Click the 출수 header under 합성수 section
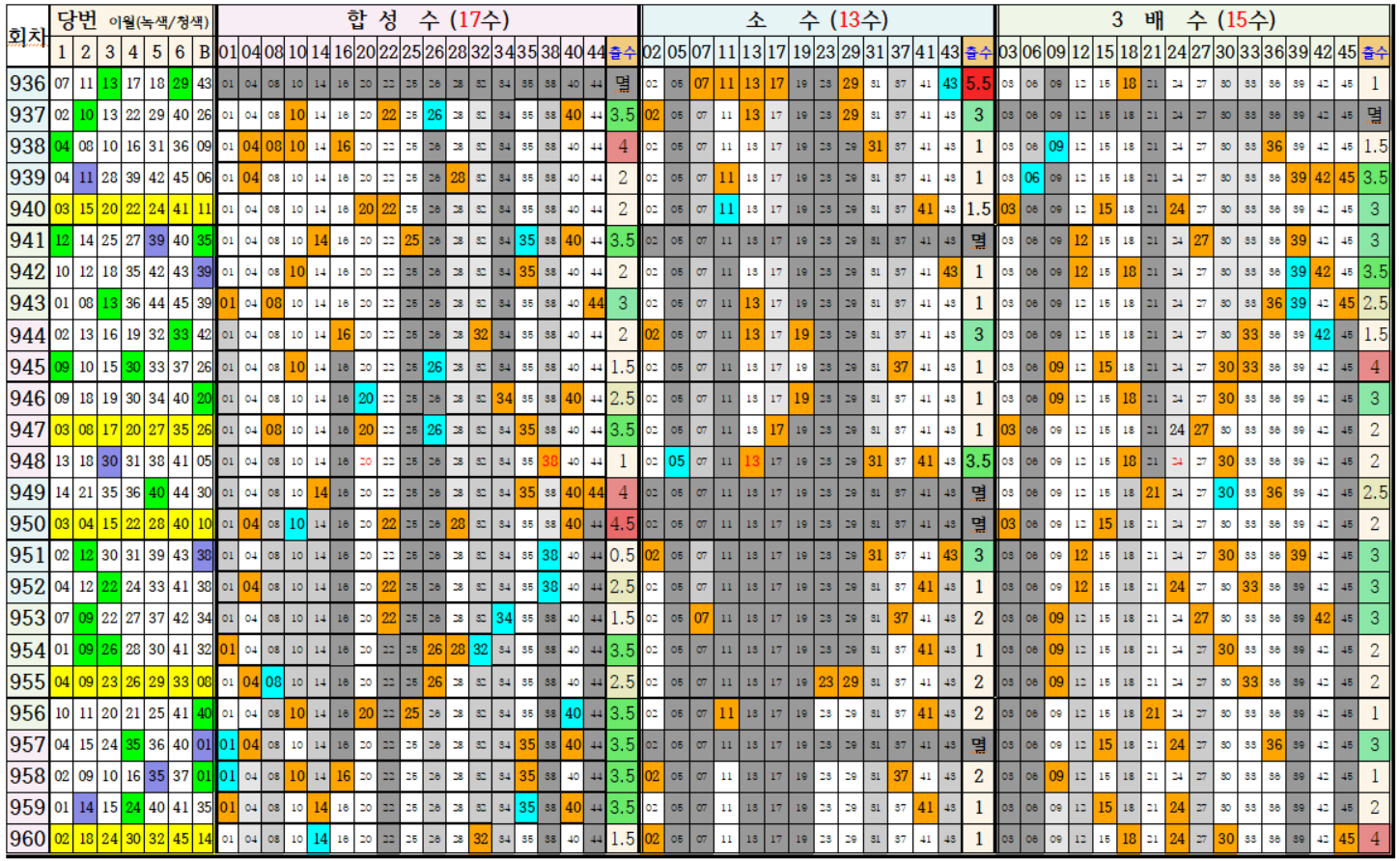 [x=622, y=51]
